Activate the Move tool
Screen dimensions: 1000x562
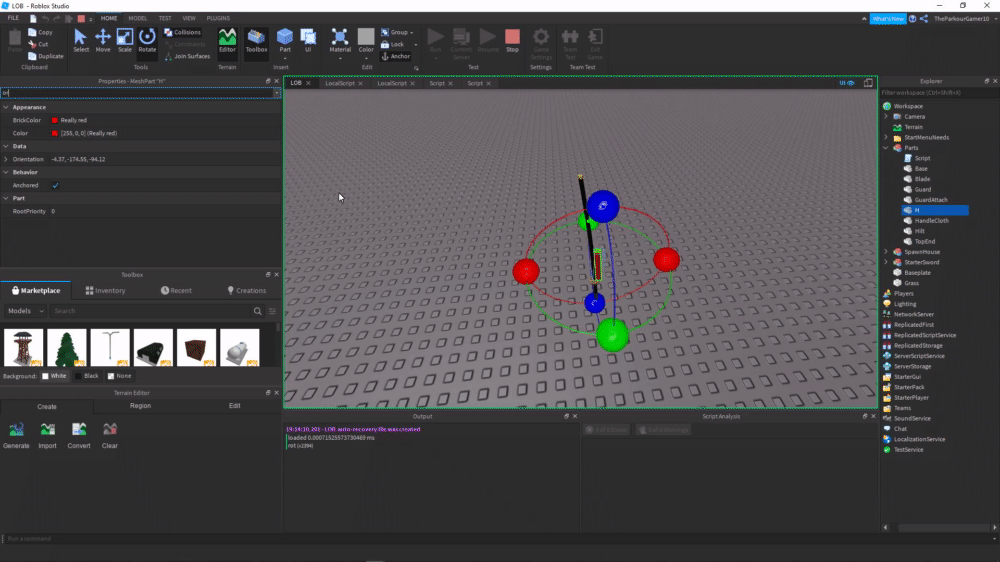pyautogui.click(x=103, y=40)
